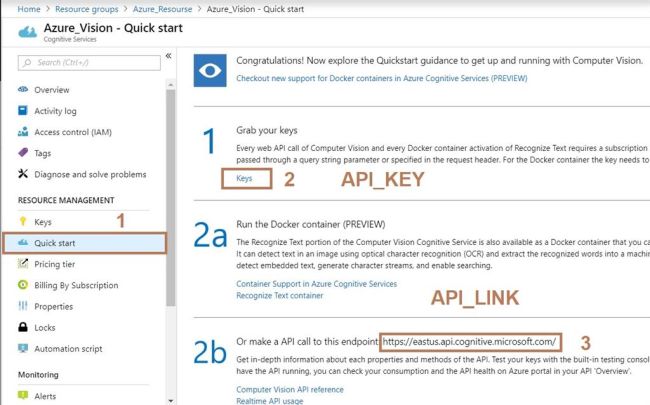Click the Access control (IAM) people icon
Viewport: 650px width, 405px height.
tap(23, 131)
